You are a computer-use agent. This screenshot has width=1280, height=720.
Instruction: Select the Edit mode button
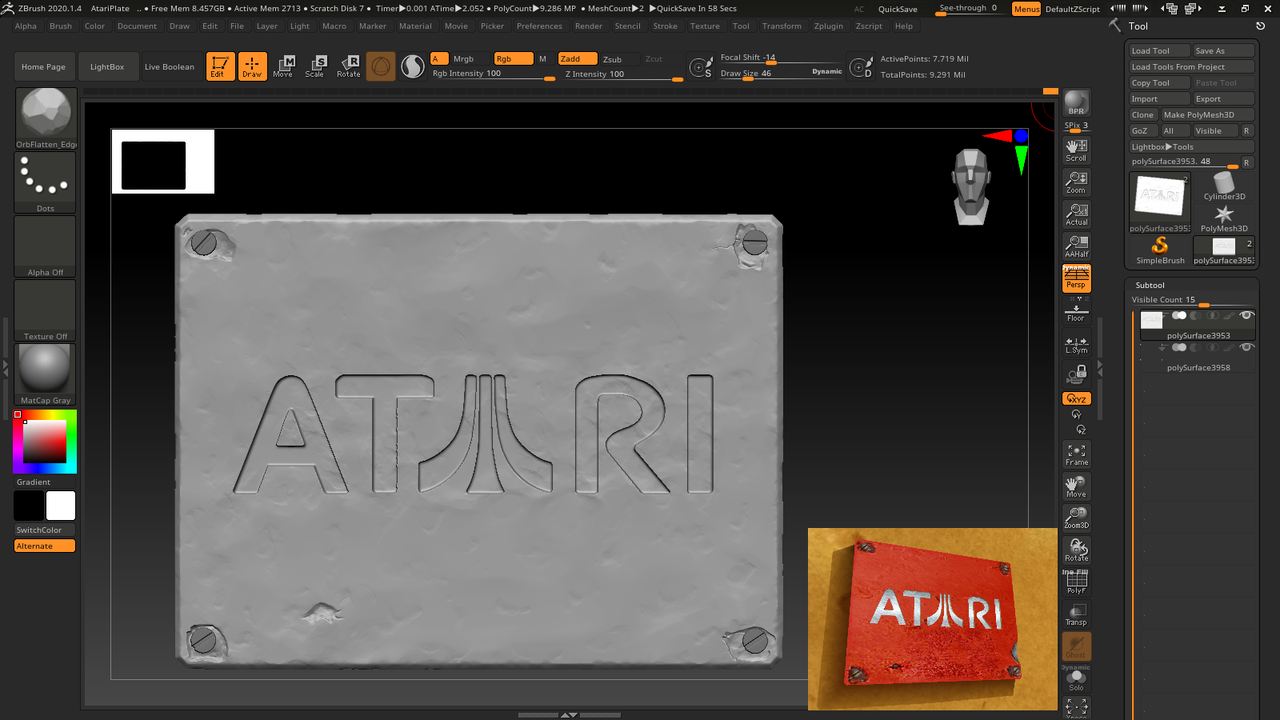(221, 66)
